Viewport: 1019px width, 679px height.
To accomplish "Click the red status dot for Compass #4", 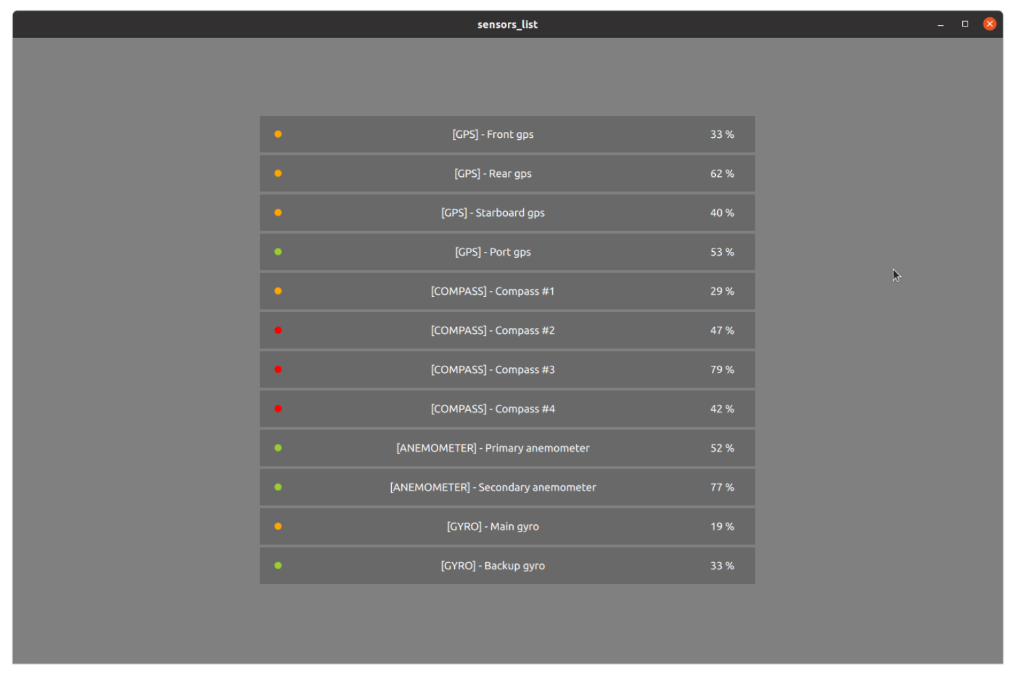I will (278, 409).
